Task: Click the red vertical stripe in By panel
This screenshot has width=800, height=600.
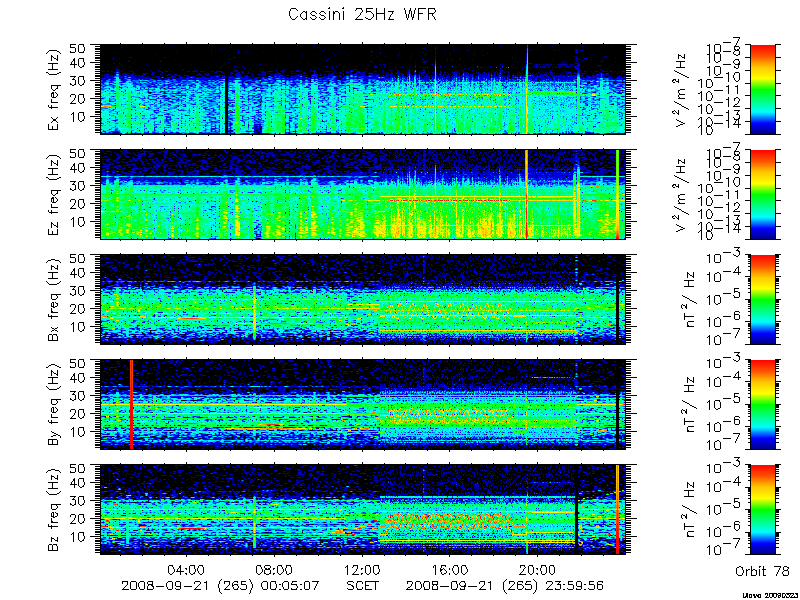Action: coord(131,405)
